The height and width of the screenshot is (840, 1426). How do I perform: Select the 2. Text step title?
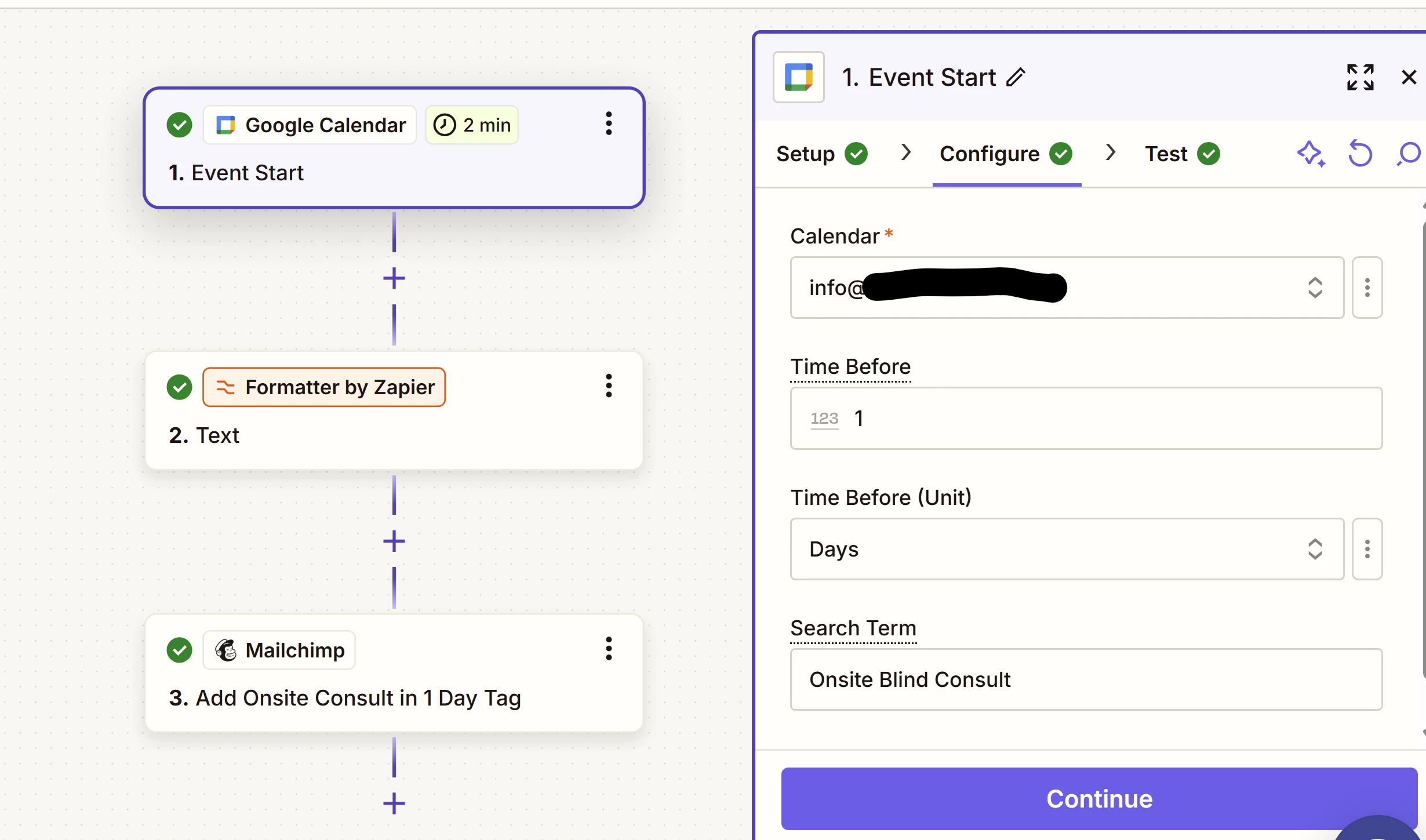(x=204, y=435)
